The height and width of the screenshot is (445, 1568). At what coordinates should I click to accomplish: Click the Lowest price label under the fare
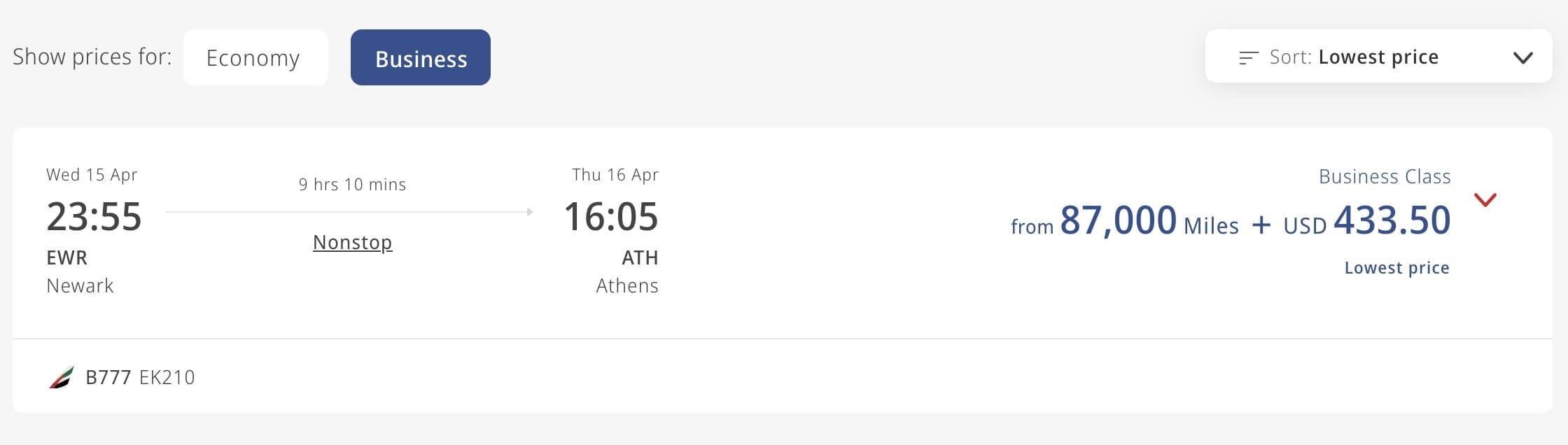[x=1396, y=267]
